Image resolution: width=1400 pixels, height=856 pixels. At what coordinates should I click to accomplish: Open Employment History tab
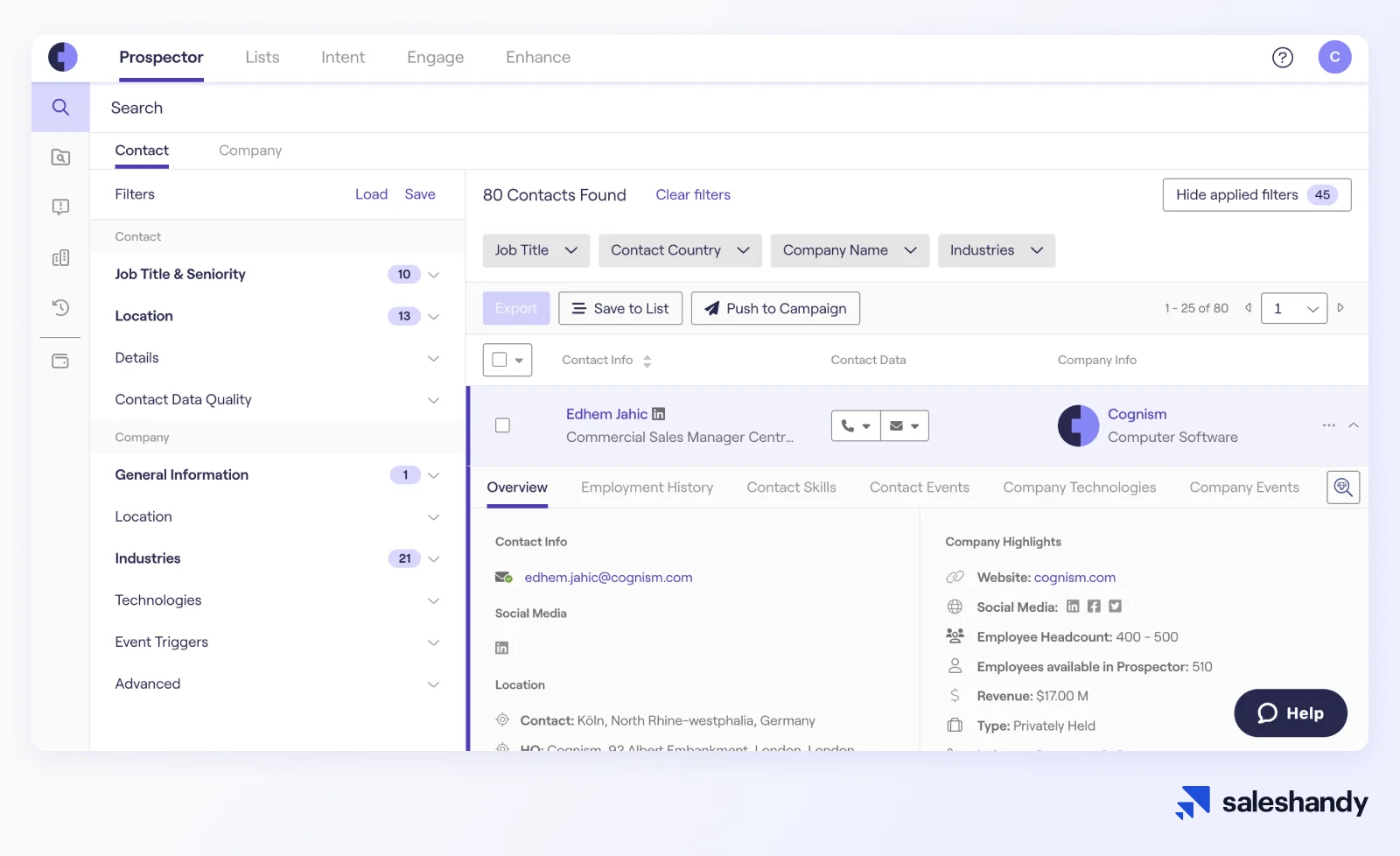tap(647, 488)
